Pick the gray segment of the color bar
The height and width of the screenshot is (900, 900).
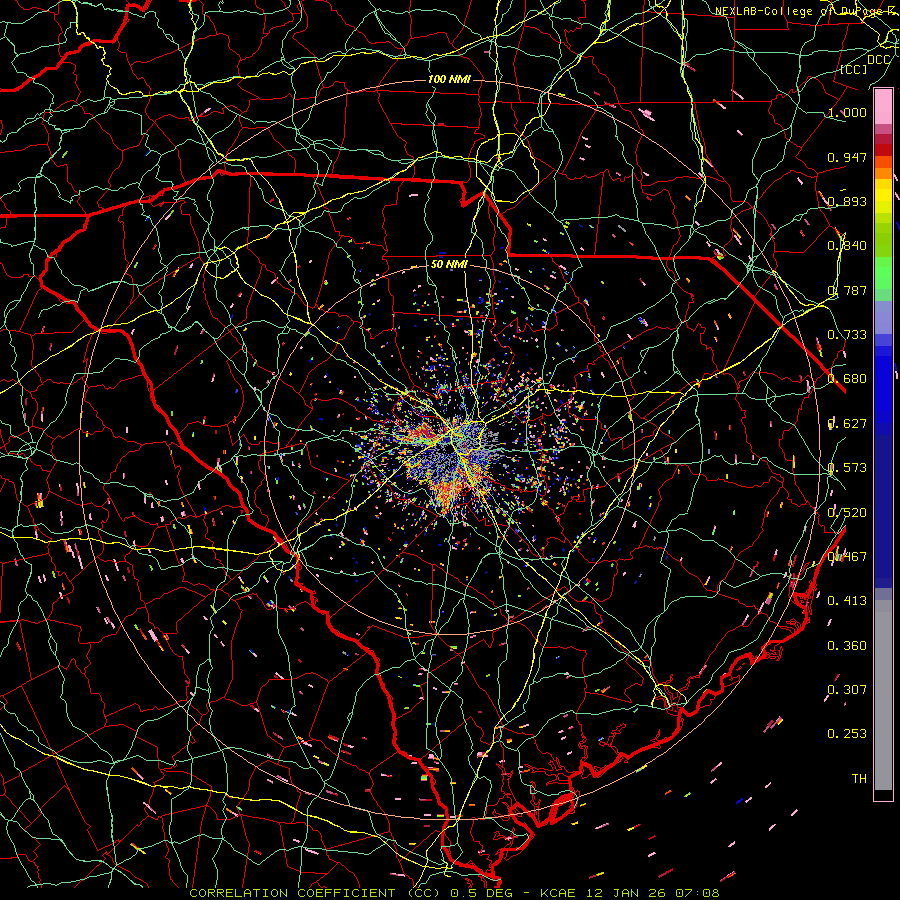point(883,695)
